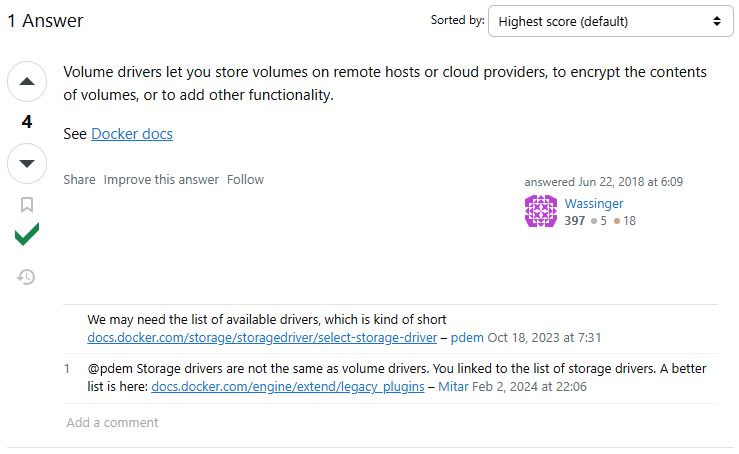Visit Mitar's profile from the comment
This screenshot has width=739, height=454.
(453, 387)
